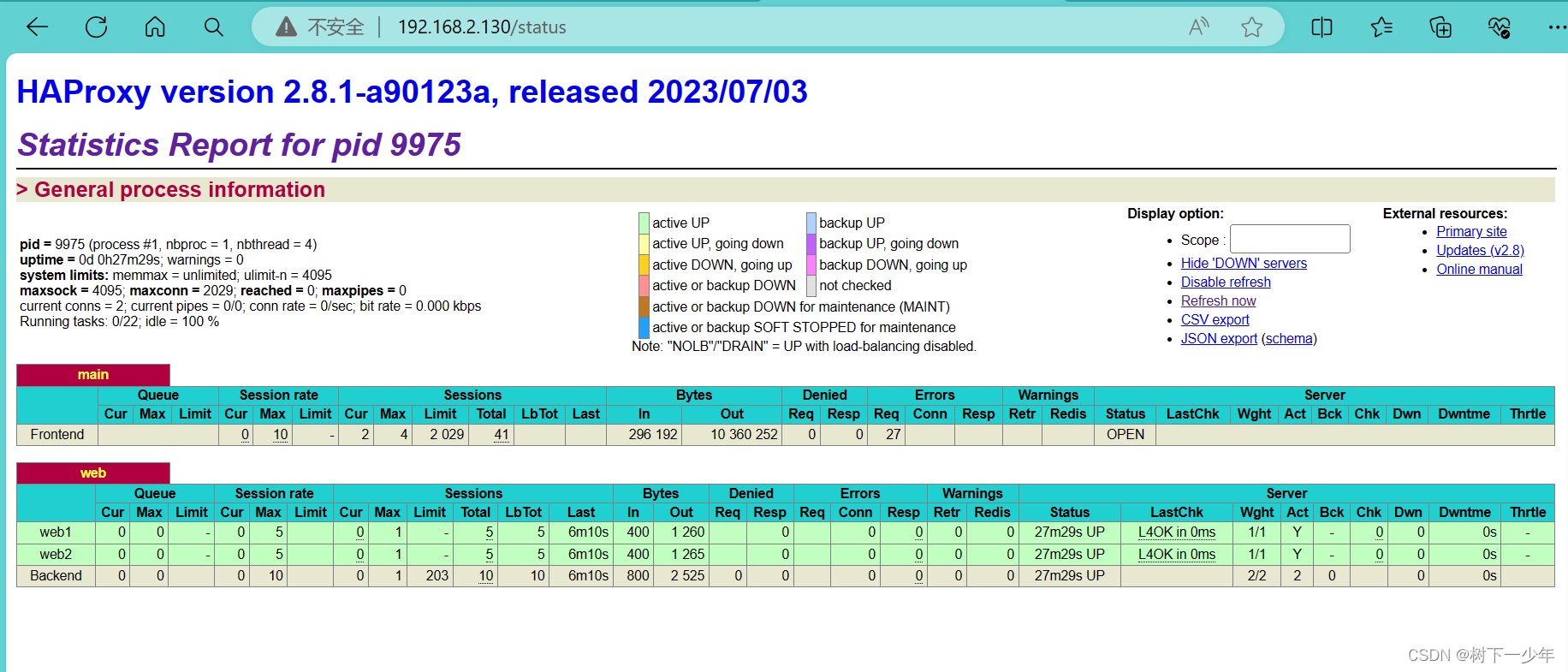
Task: Click Backend session limit value 203
Action: (437, 575)
